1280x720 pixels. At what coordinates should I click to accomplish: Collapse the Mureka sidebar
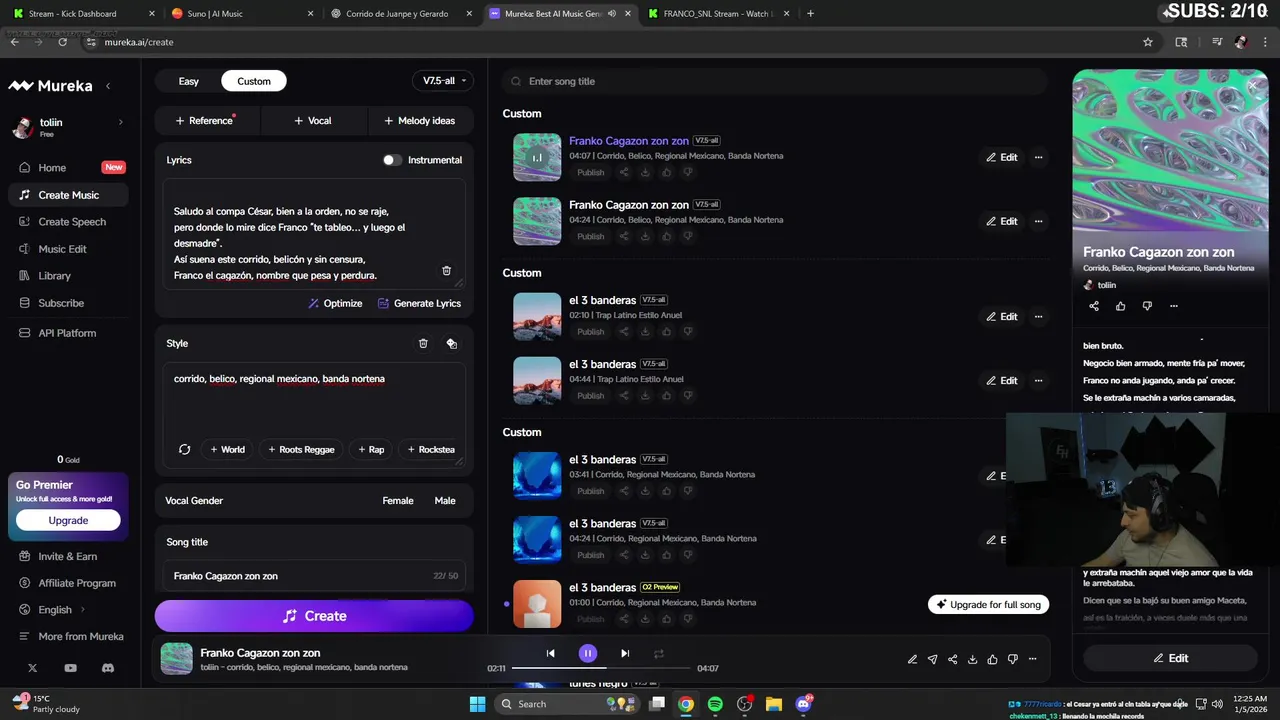(108, 86)
